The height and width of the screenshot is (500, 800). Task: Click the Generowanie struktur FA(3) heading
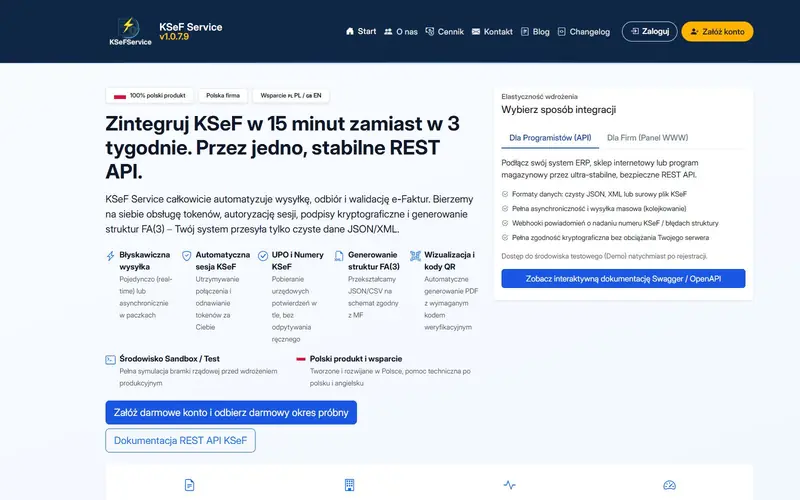click(x=373, y=261)
